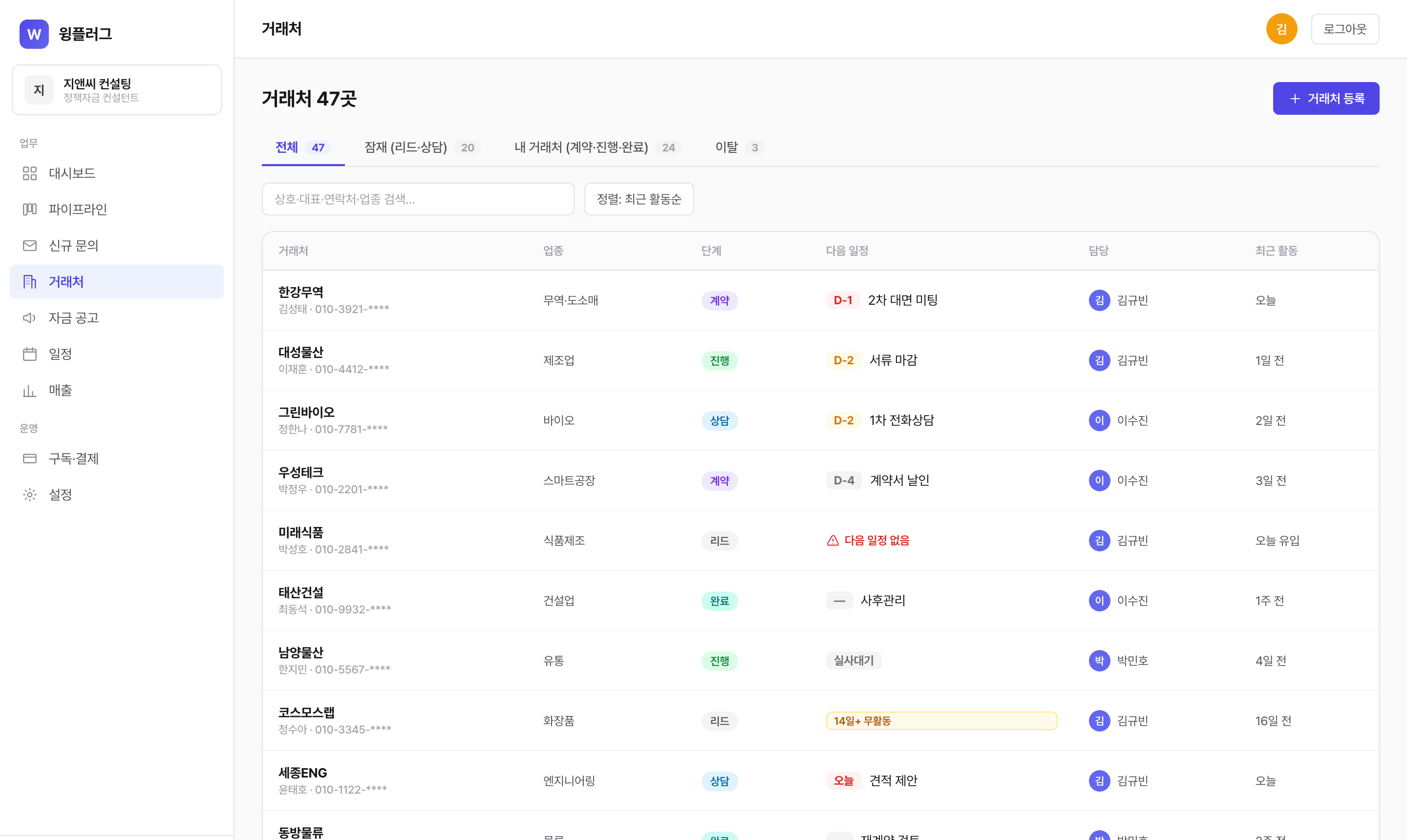Click the 완료 badge in 태산건설 row

[719, 601]
